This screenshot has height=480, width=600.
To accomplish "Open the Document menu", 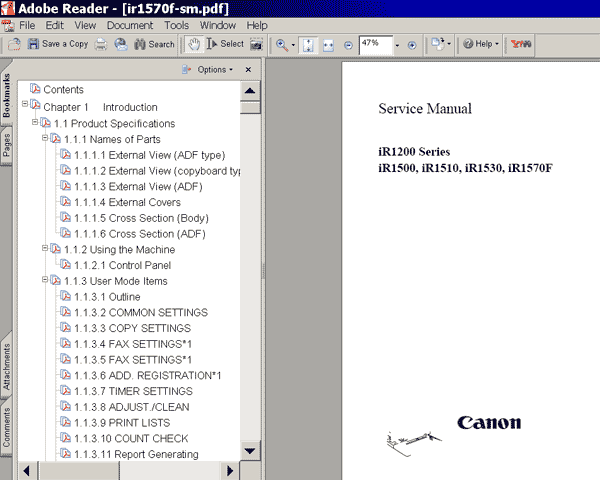I will tap(130, 26).
